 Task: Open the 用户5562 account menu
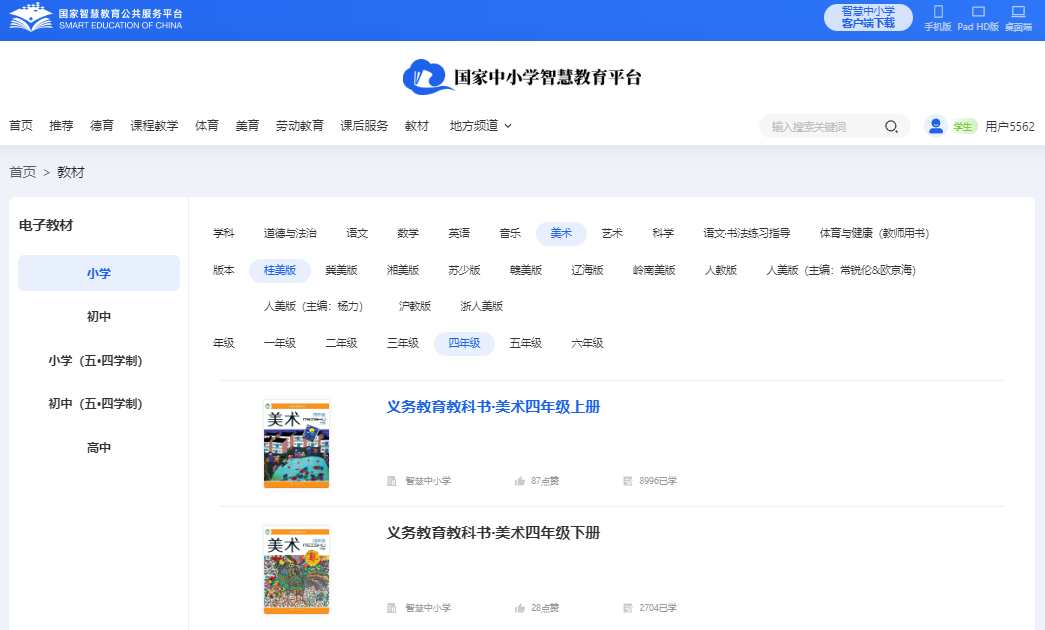pyautogui.click(x=1009, y=126)
